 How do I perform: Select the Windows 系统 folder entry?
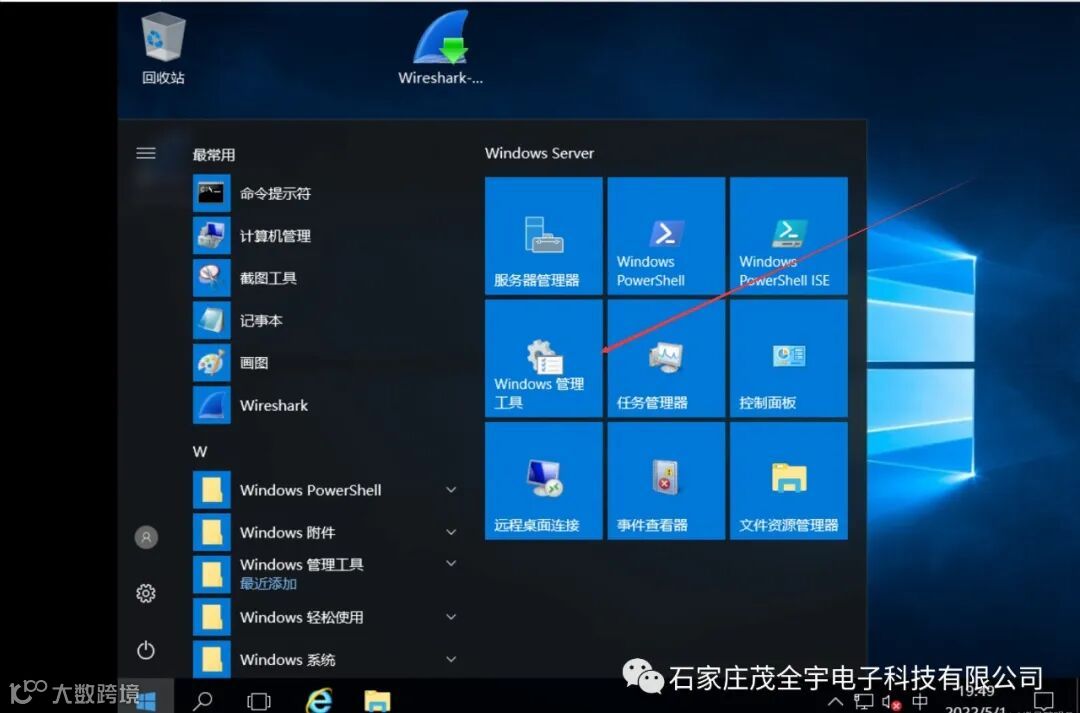[x=324, y=659]
